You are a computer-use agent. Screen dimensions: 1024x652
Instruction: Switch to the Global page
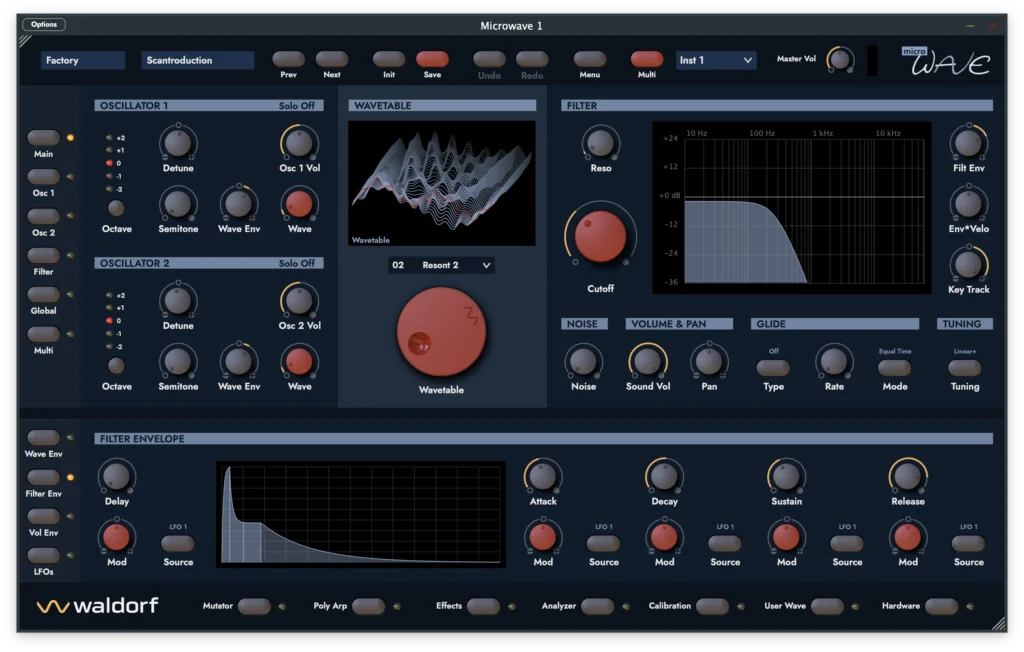coord(43,294)
